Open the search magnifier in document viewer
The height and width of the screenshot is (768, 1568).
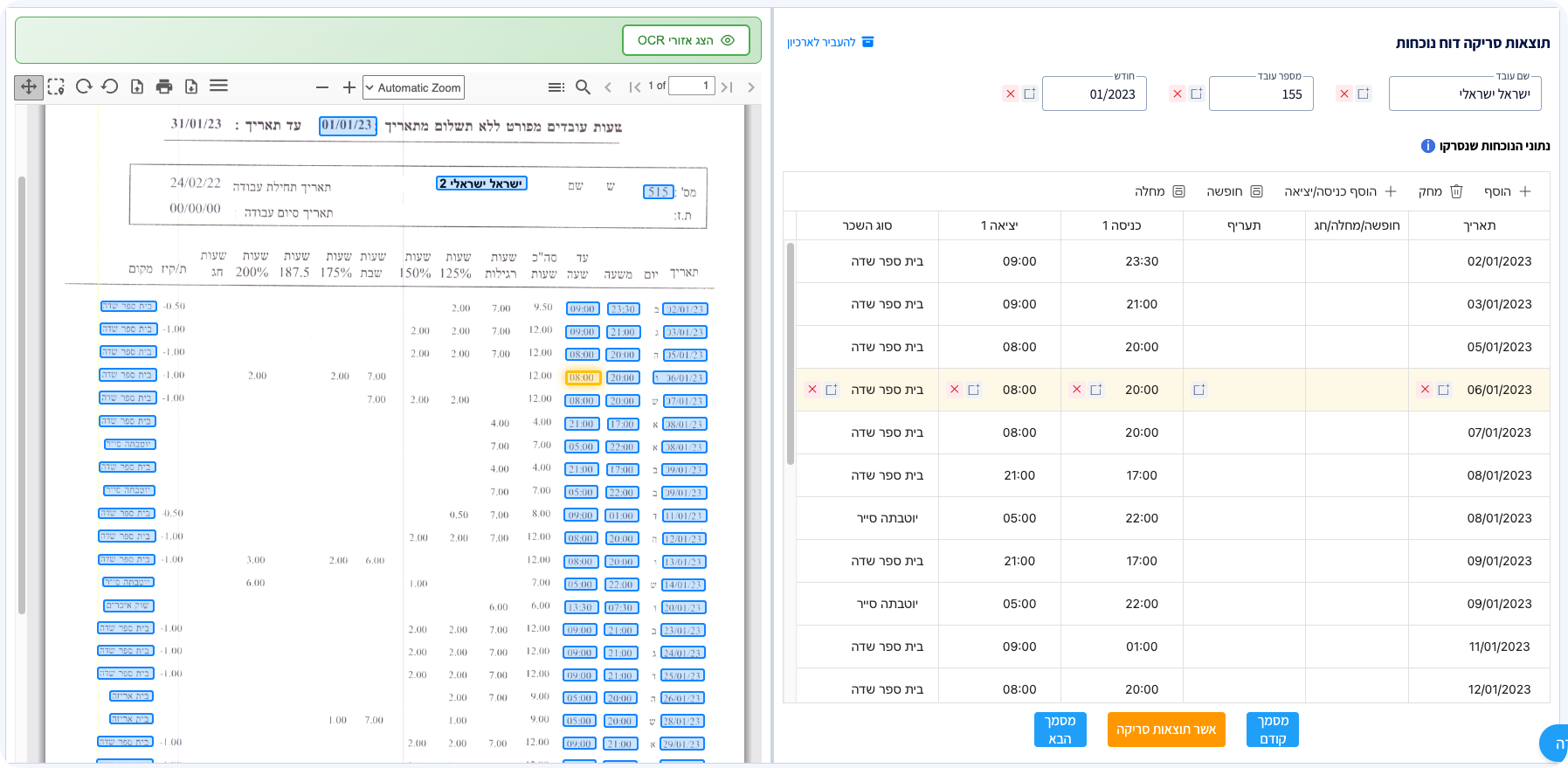click(583, 86)
